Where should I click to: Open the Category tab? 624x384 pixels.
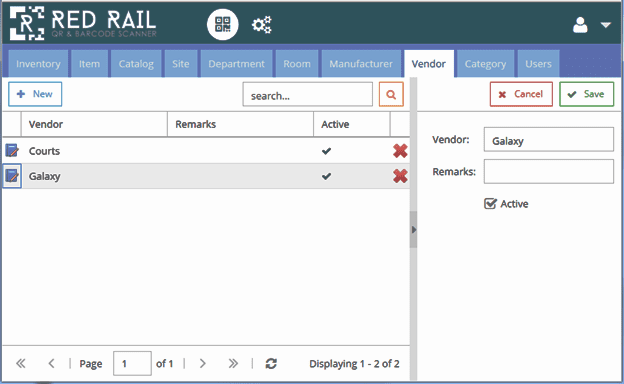pos(486,64)
